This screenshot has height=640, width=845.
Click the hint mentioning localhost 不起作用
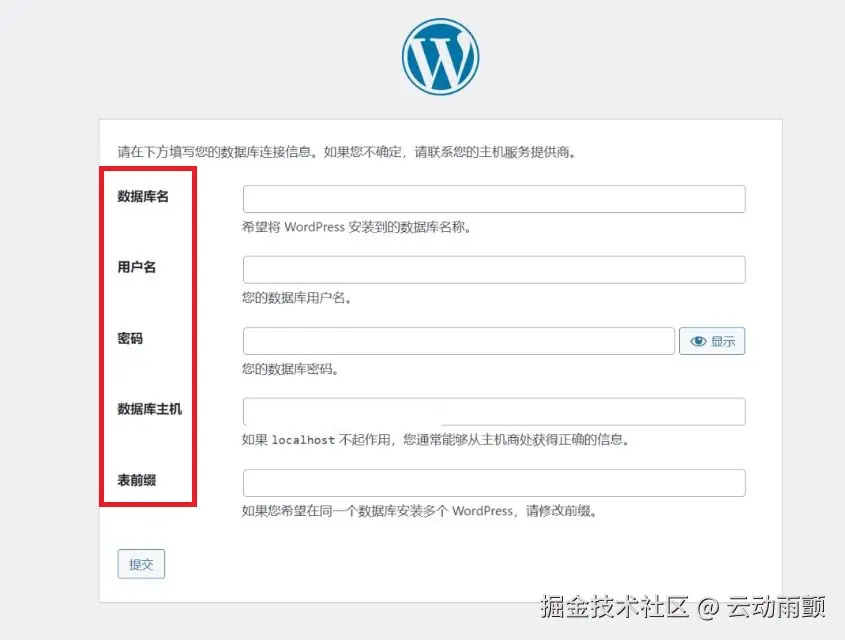[x=435, y=440]
